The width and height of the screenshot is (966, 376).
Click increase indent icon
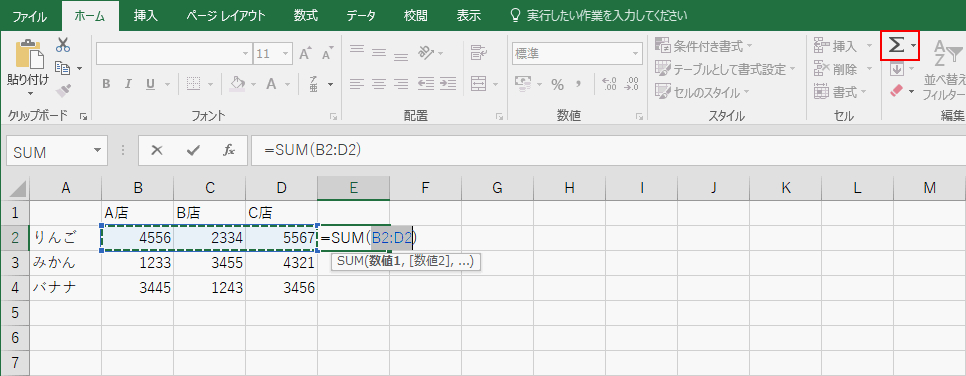(448, 84)
